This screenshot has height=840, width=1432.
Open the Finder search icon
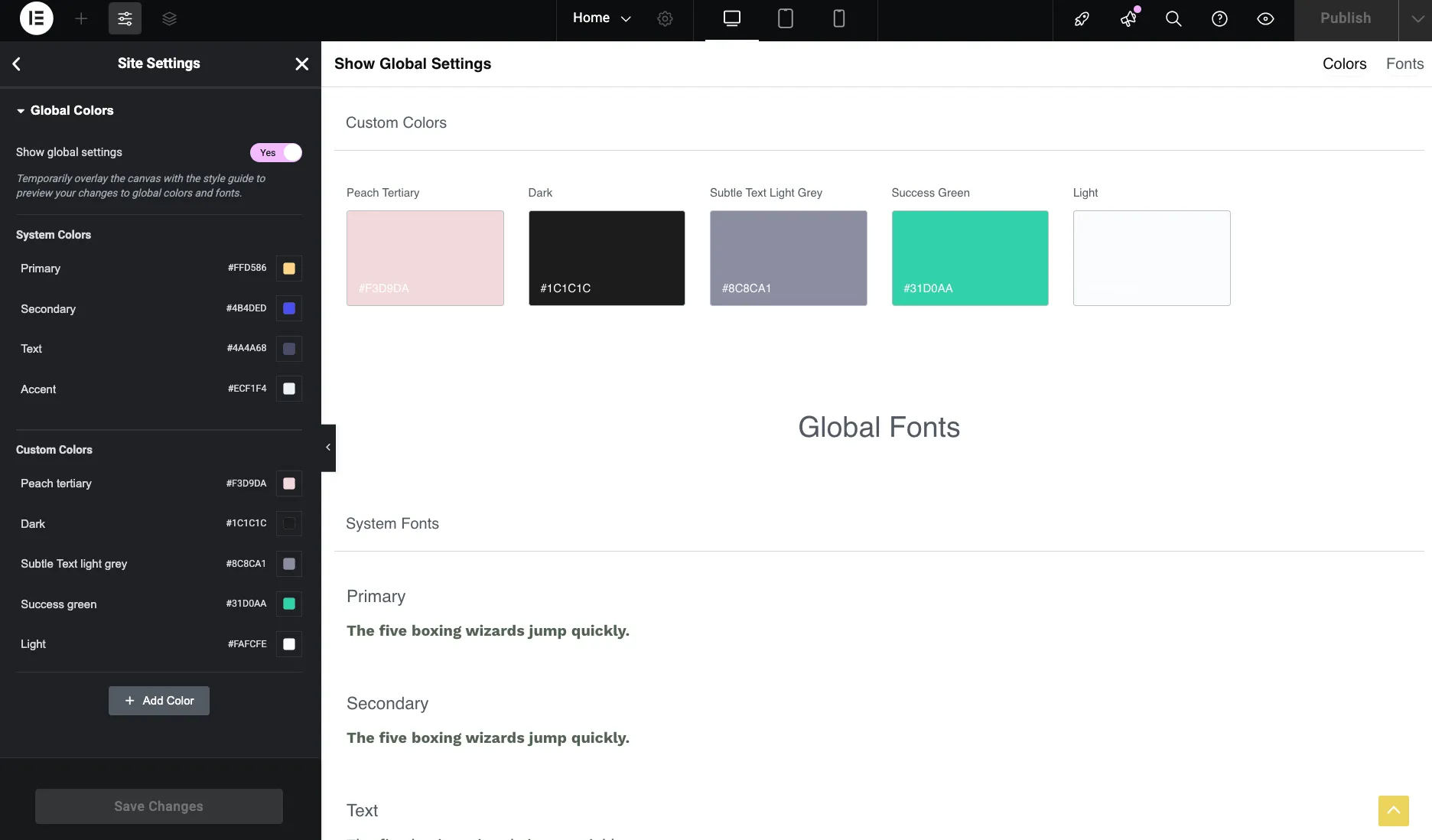tap(1173, 18)
